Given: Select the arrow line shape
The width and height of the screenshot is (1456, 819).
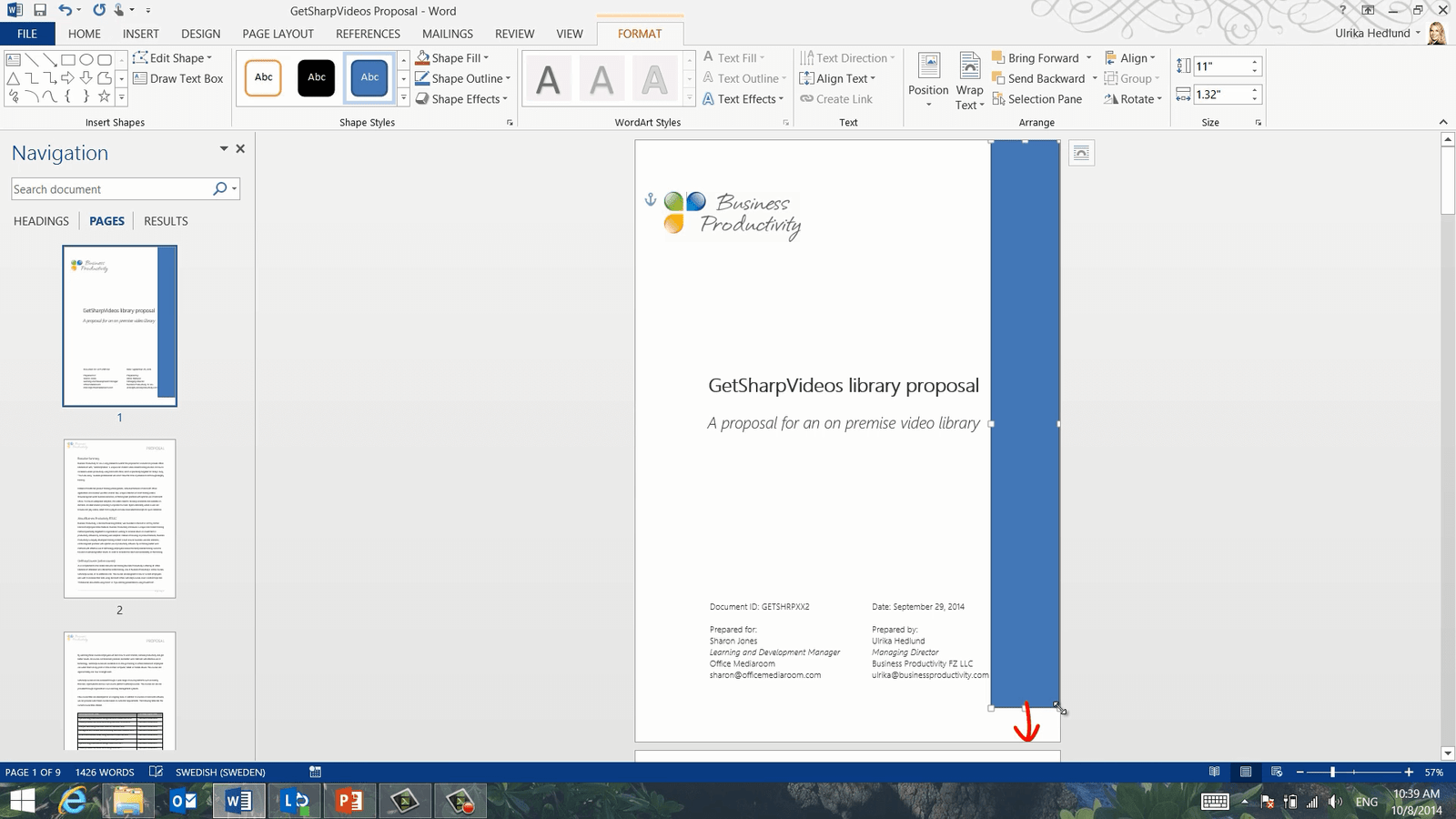Looking at the screenshot, I should pyautogui.click(x=50, y=60).
